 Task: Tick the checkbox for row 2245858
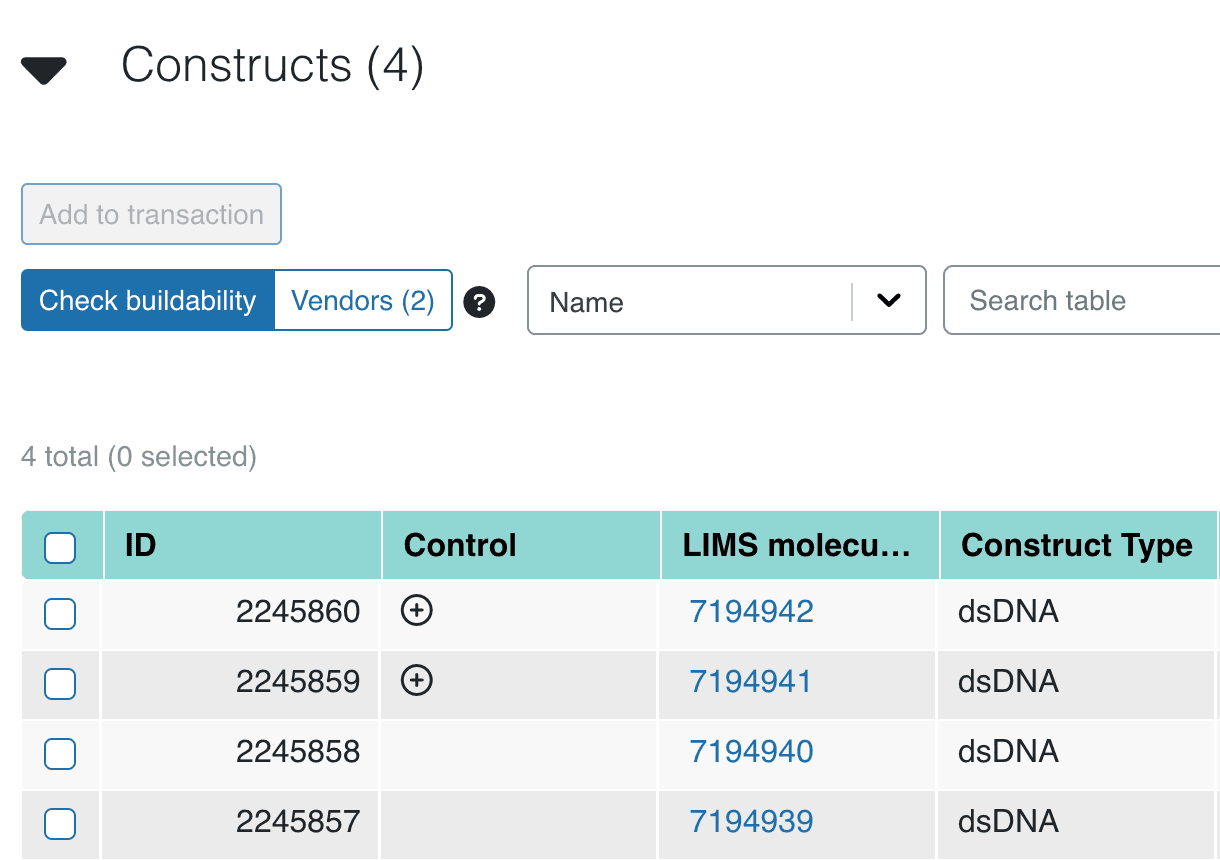[x=60, y=753]
